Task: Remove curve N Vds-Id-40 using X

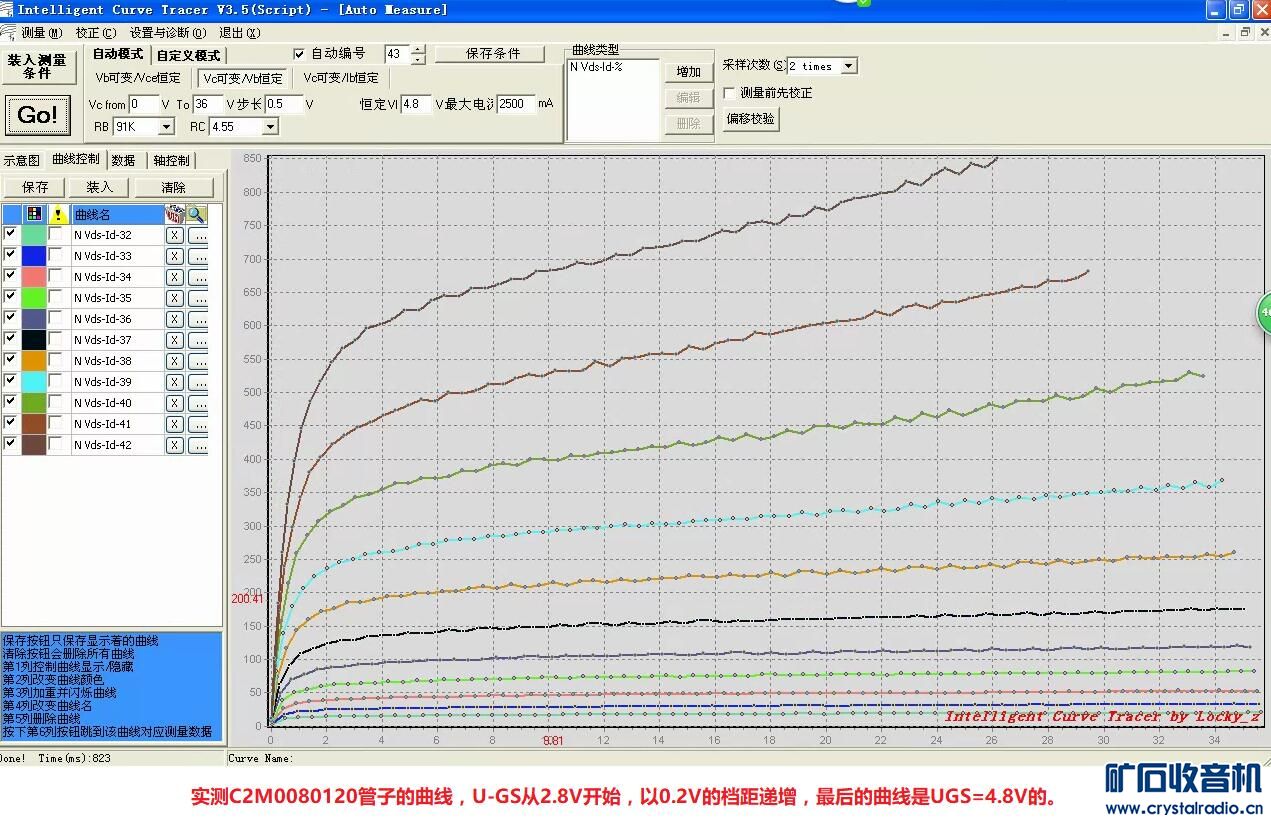Action: [174, 403]
